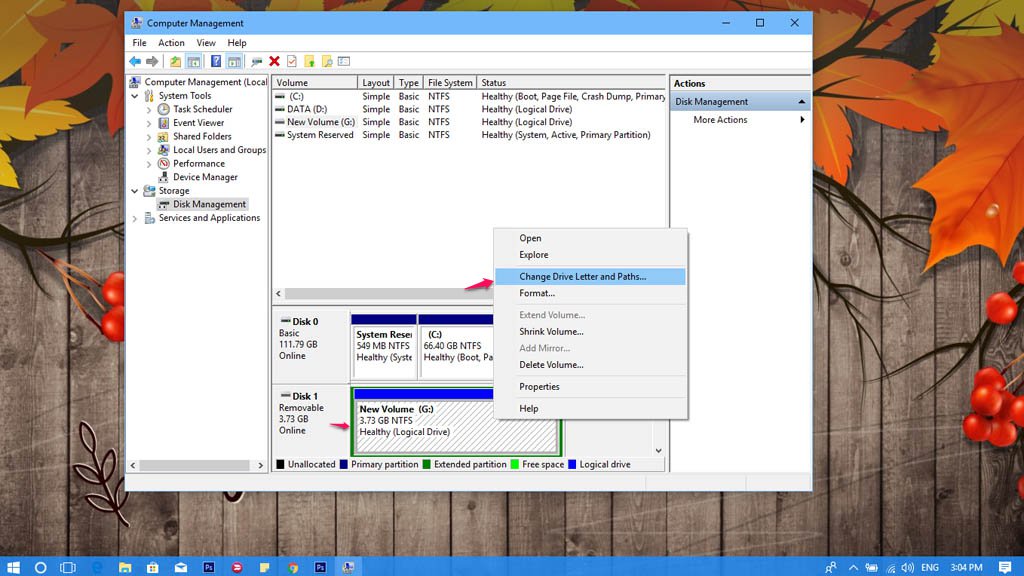Toggle the Show/Hide Console Tree icon
This screenshot has height=576, width=1024.
(193, 61)
